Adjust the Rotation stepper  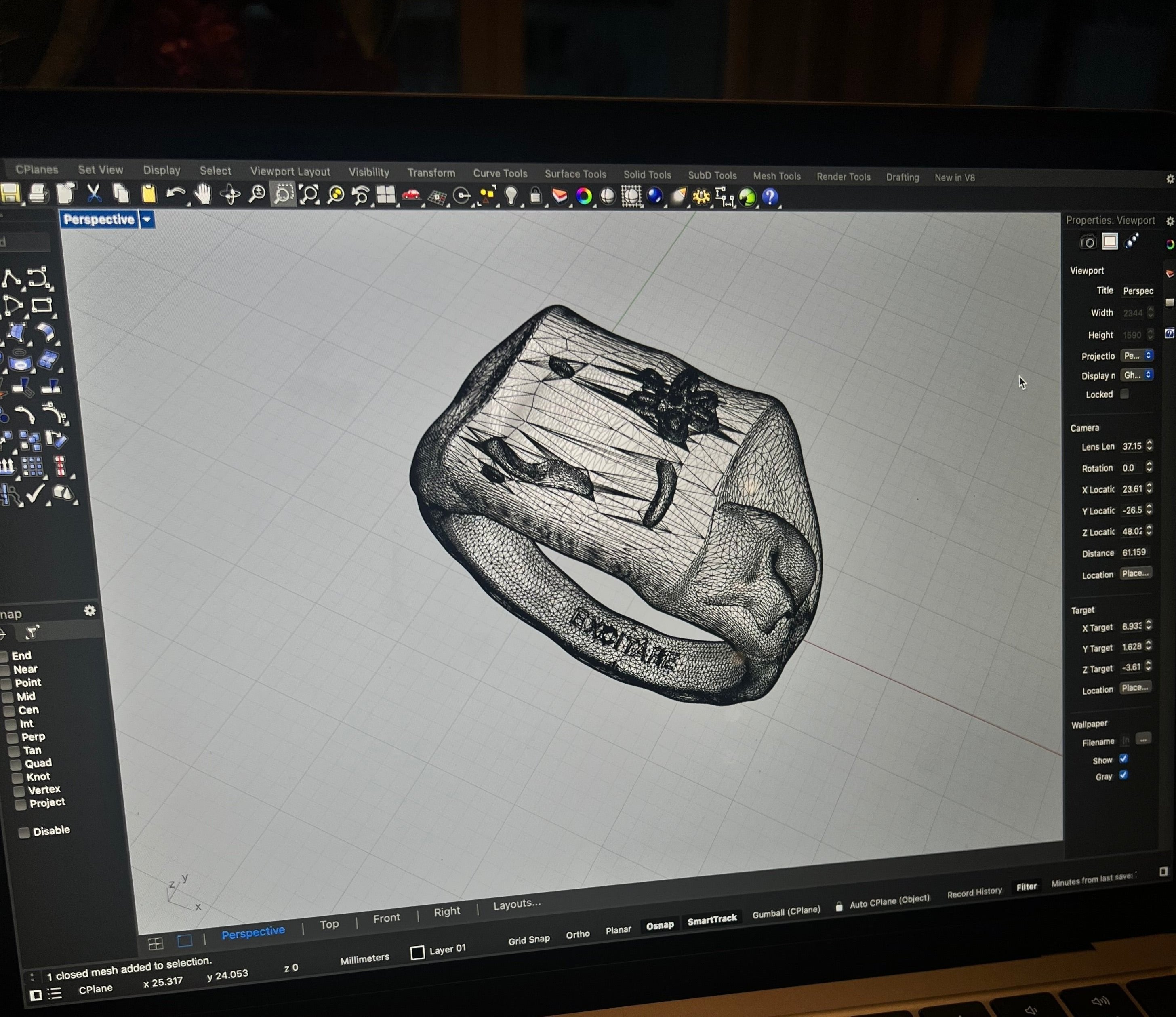(x=1149, y=467)
